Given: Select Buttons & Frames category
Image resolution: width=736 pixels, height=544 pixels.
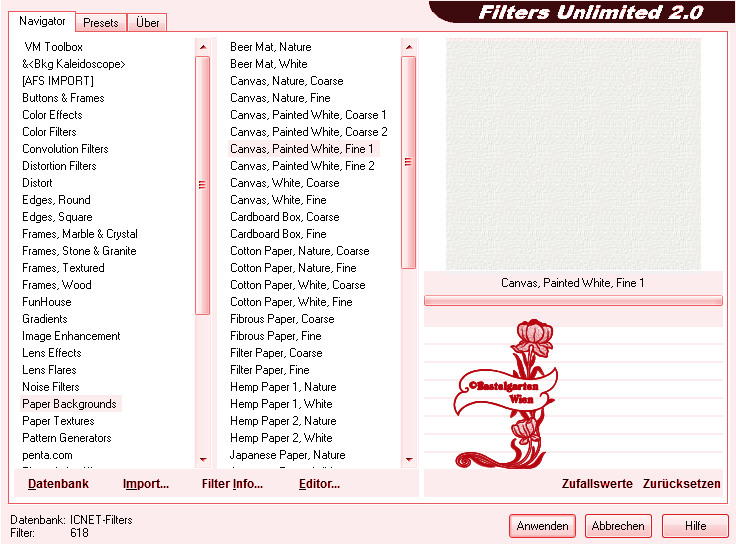Looking at the screenshot, I should pyautogui.click(x=63, y=98).
